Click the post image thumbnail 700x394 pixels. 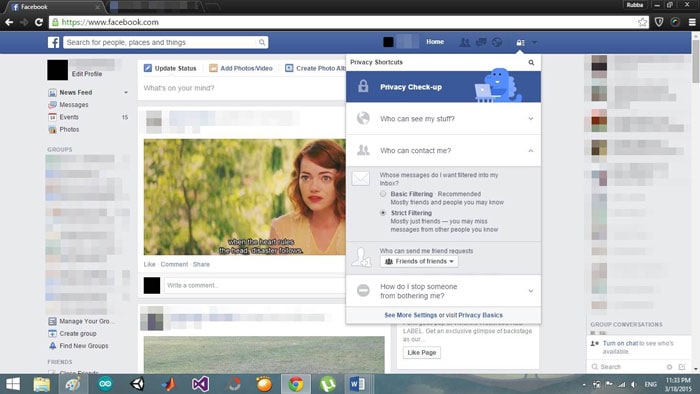tap(245, 197)
